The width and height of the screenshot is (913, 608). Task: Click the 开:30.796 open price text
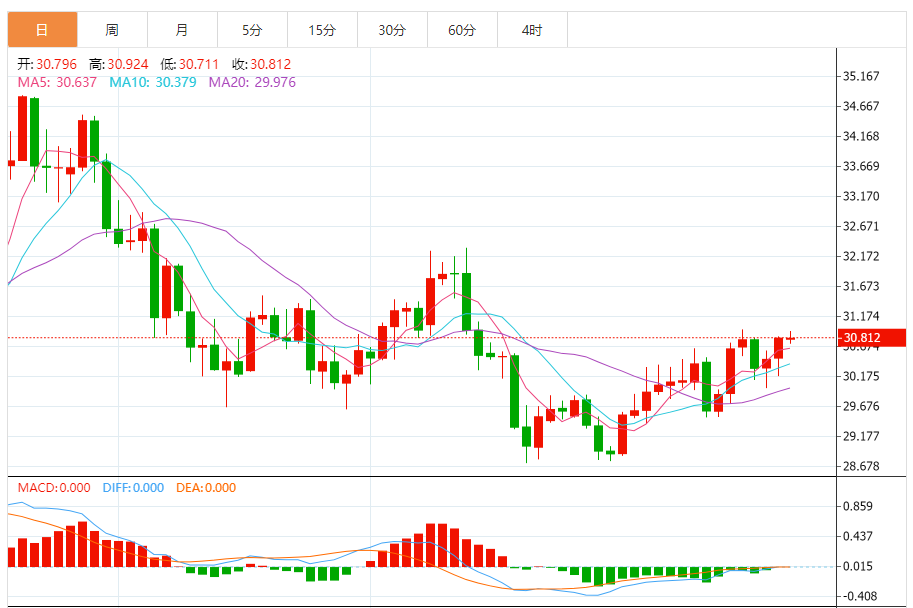click(47, 64)
